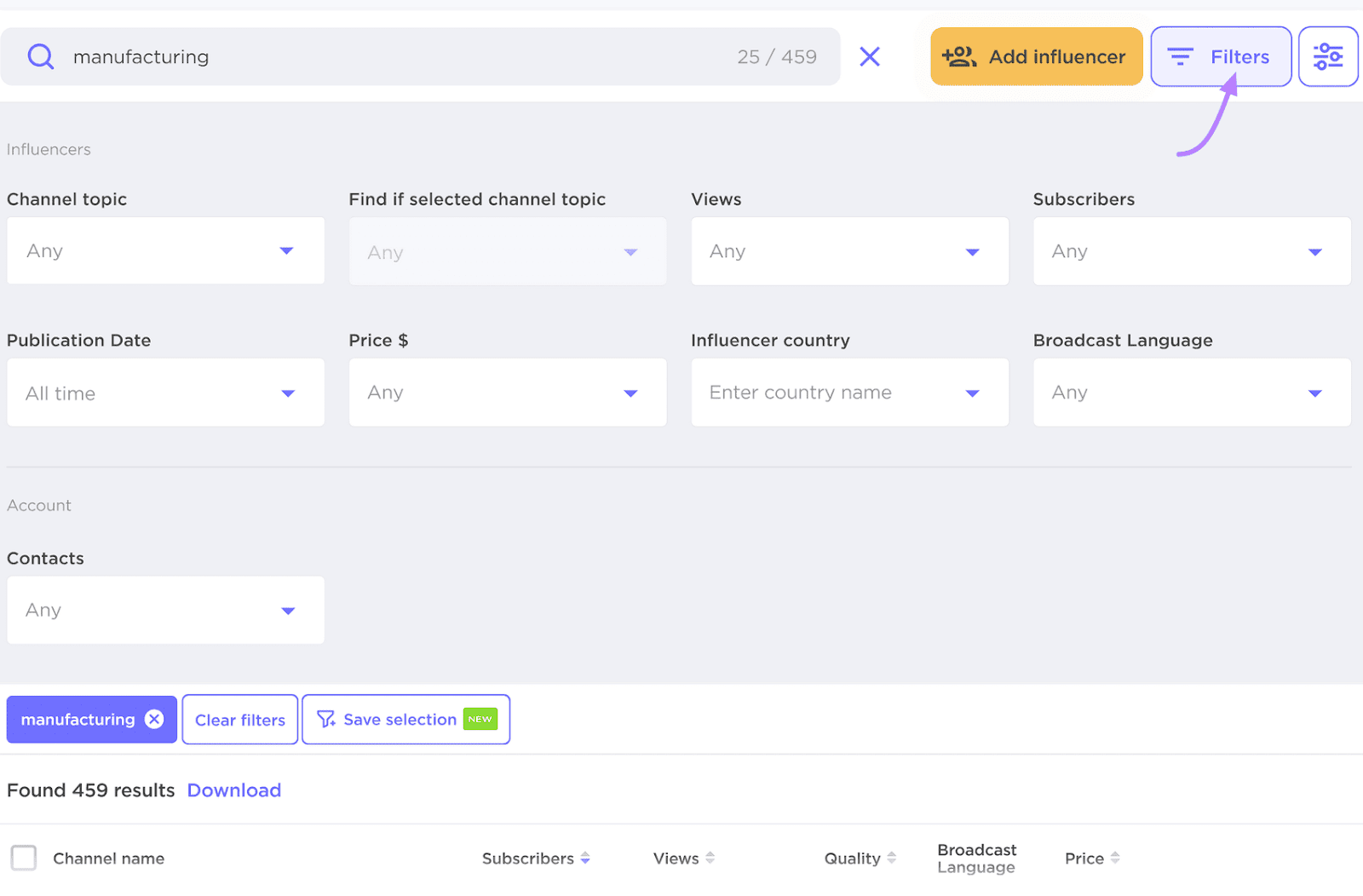
Task: Select the Account section label
Action: click(38, 504)
